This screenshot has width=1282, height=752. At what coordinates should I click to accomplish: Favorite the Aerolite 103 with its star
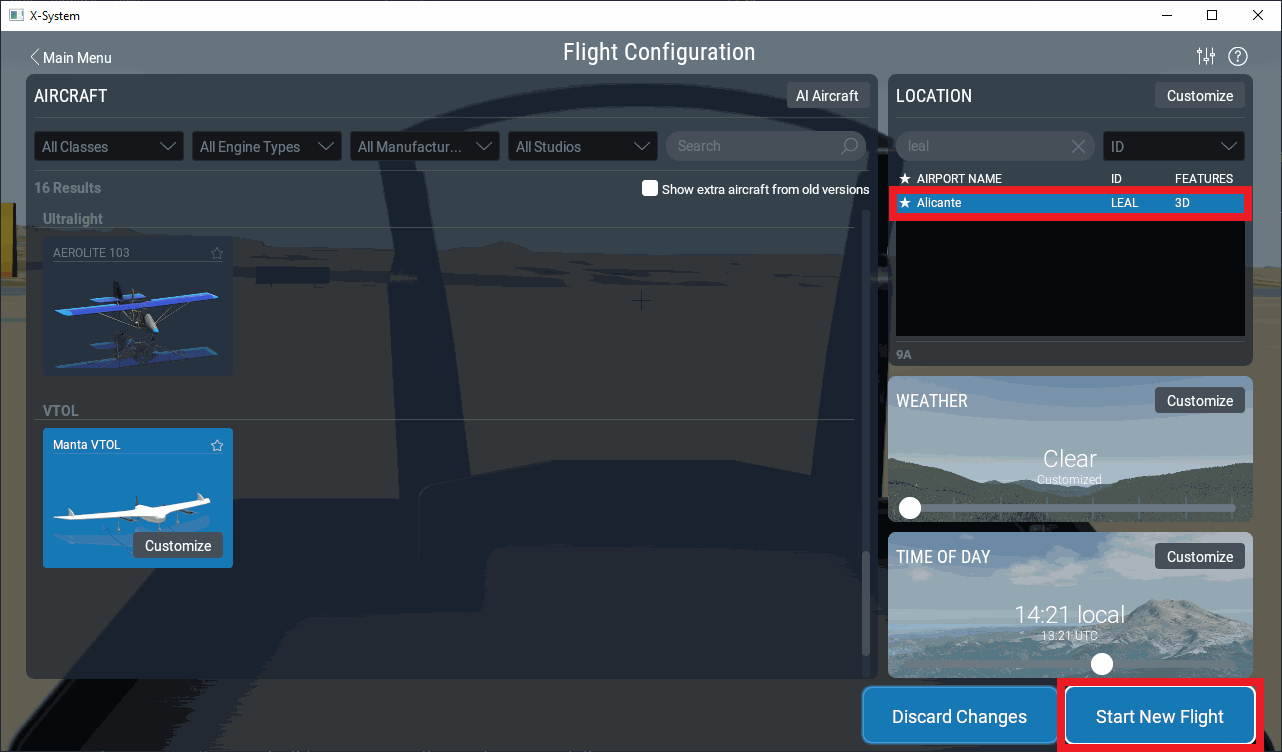point(217,253)
